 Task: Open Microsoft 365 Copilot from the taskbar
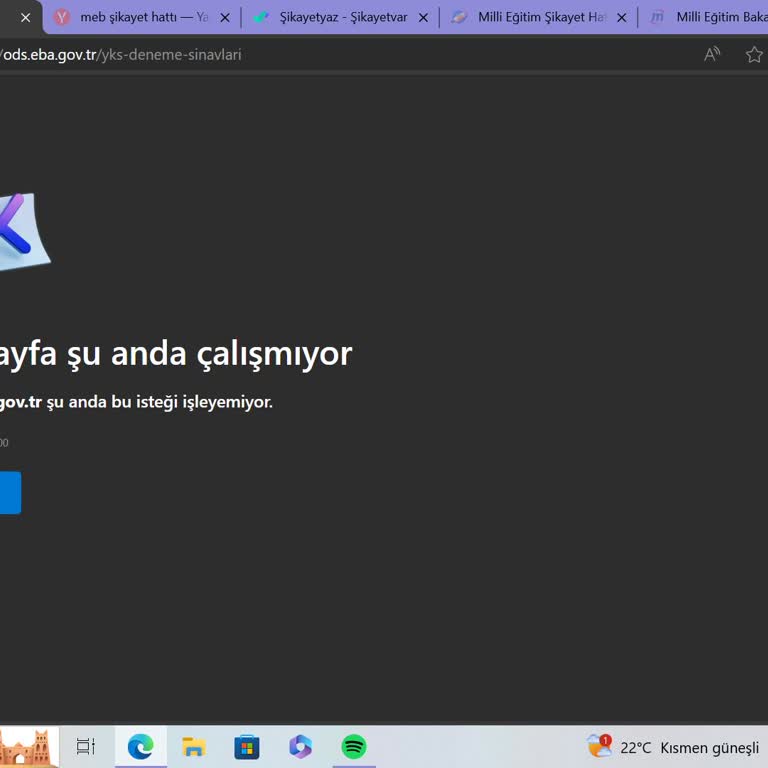click(x=300, y=746)
